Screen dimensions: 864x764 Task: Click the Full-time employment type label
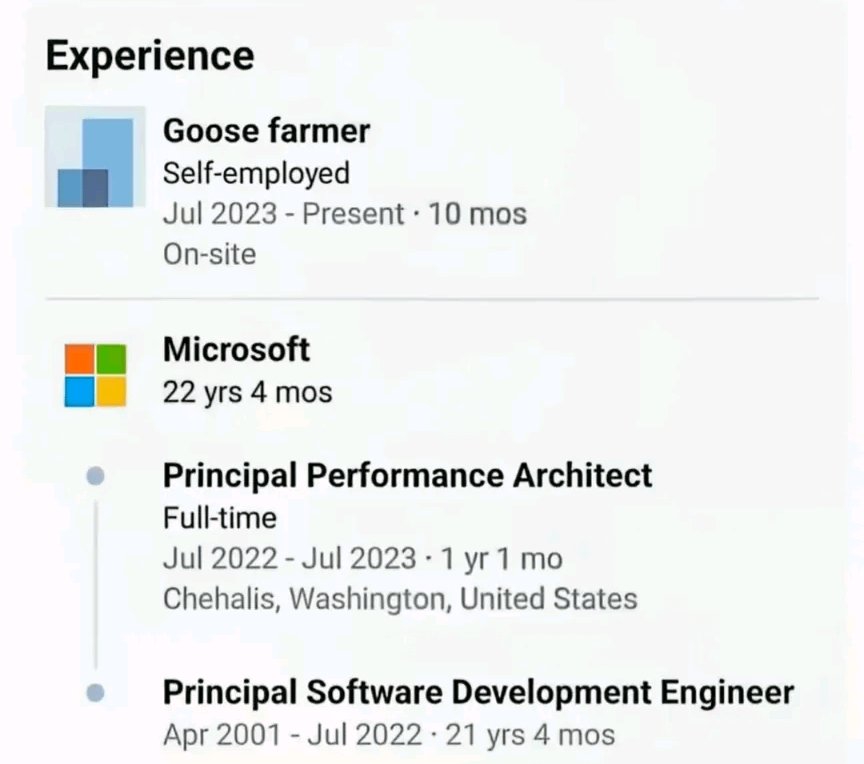pos(220,518)
